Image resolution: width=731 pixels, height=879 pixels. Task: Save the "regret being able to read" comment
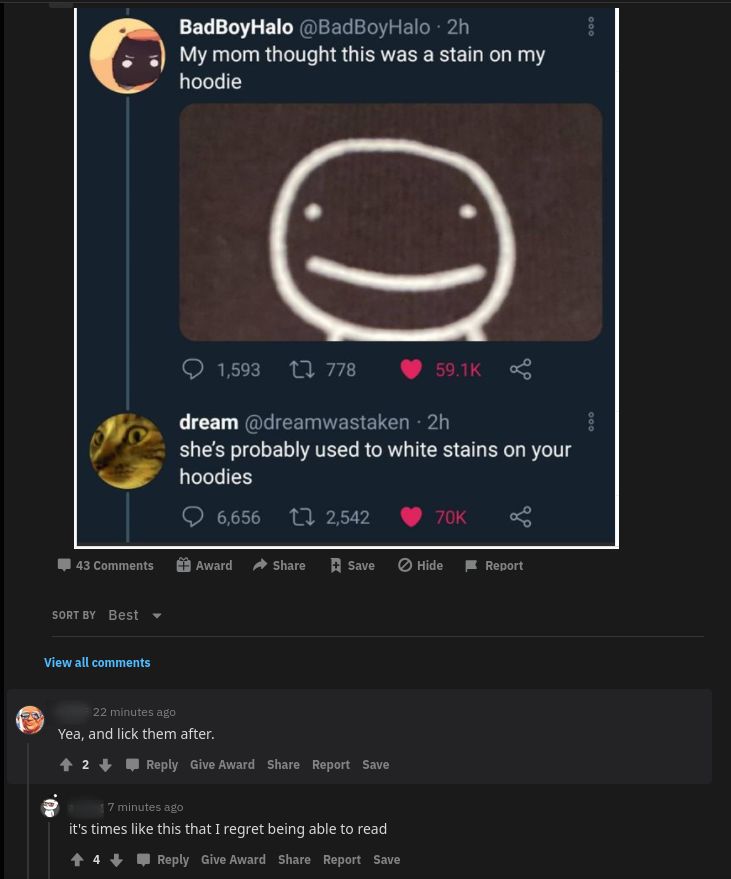(x=386, y=860)
